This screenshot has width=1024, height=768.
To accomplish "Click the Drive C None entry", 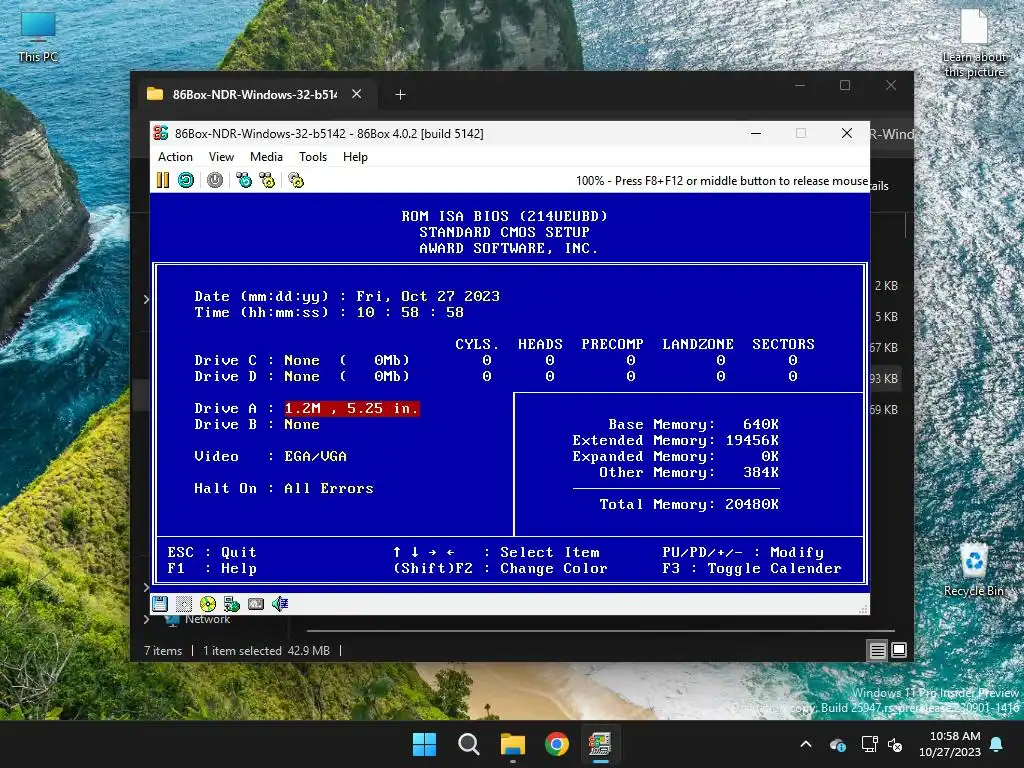I will tap(302, 360).
